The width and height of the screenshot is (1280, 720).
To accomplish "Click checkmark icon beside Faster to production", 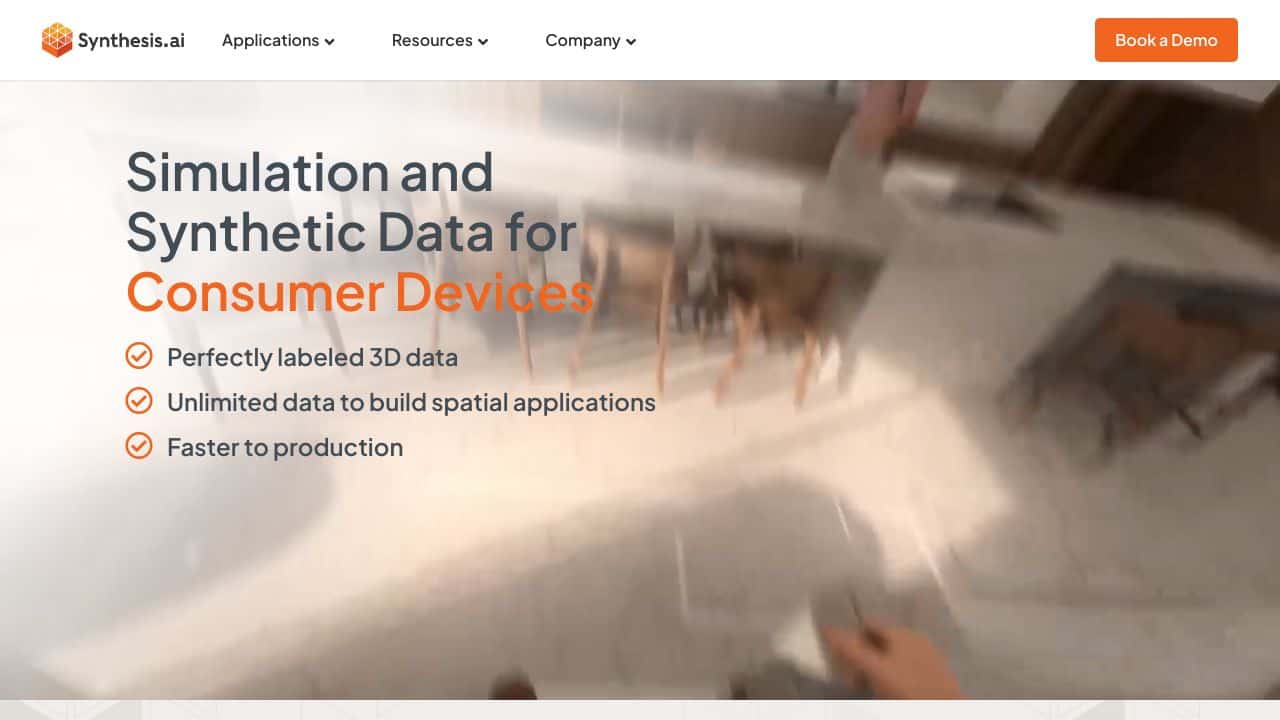I will click(139, 446).
